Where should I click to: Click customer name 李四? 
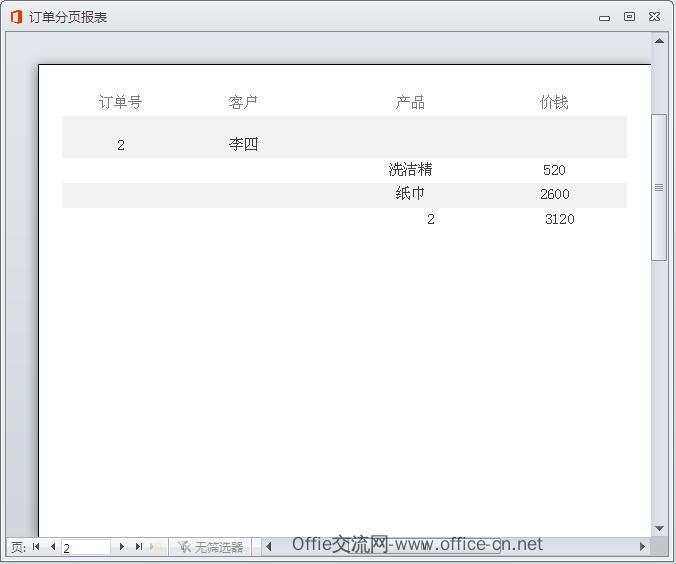coord(244,144)
